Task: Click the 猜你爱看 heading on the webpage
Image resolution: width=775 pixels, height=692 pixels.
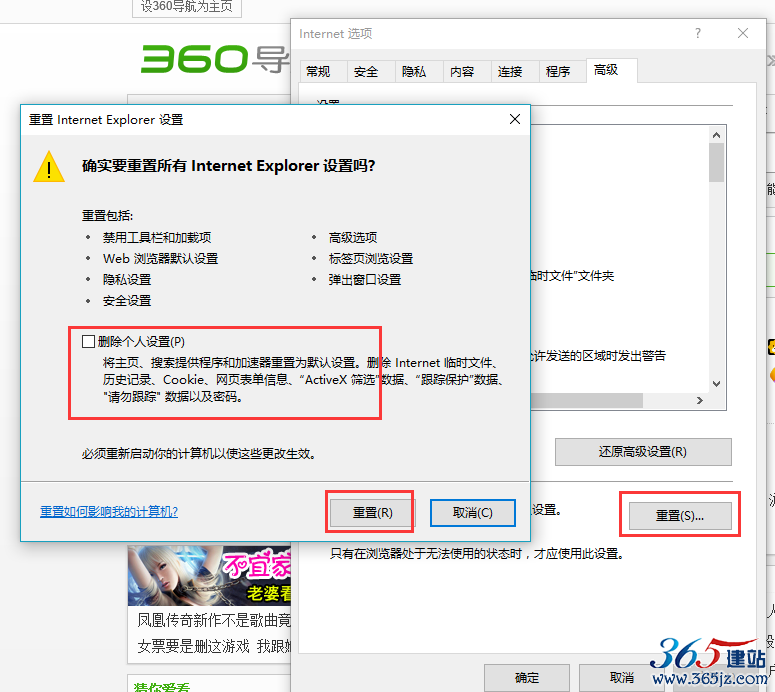Action: (x=162, y=687)
